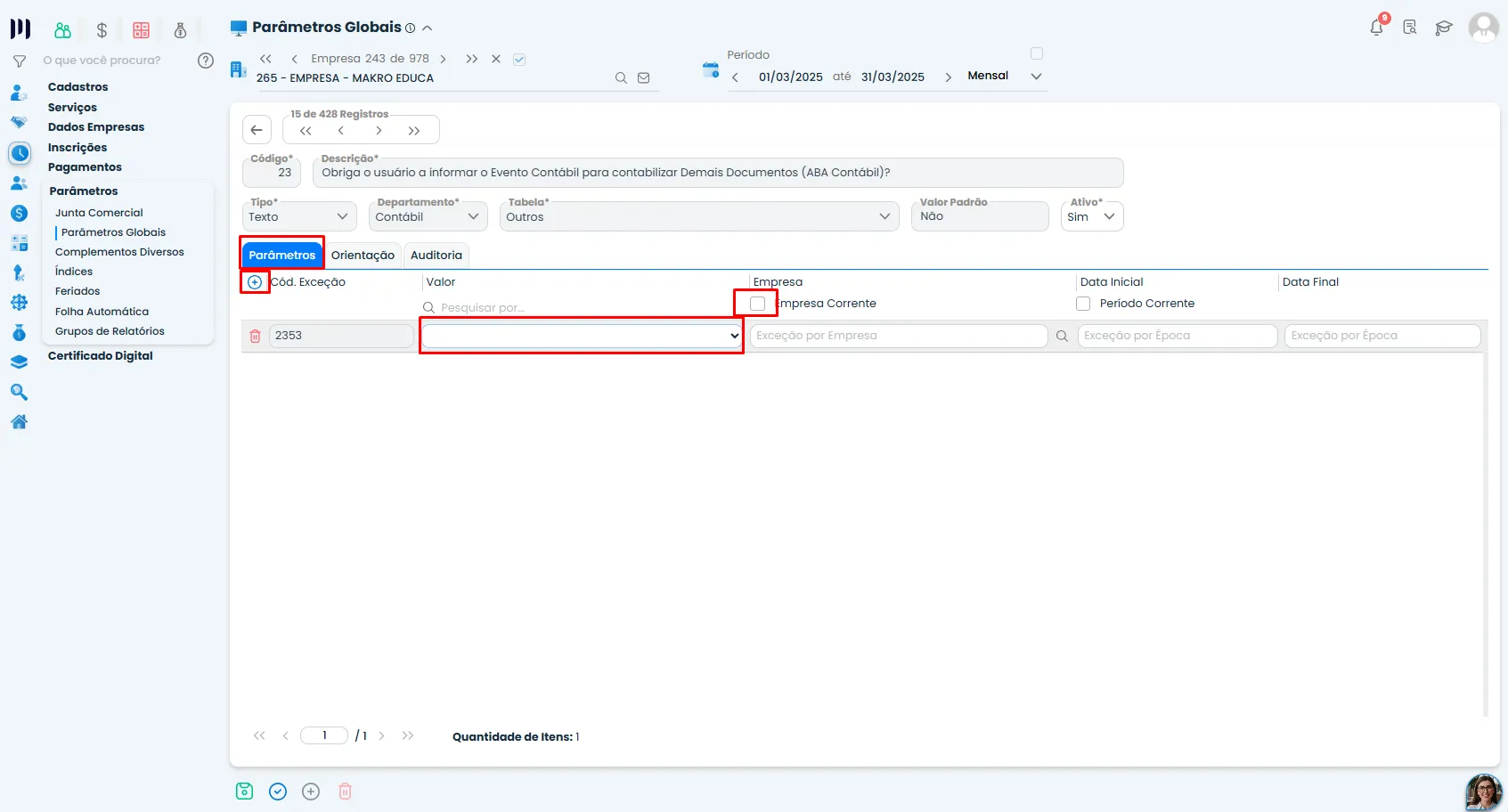The width and height of the screenshot is (1508, 812).
Task: Delete exception row 2353 with trash icon
Action: click(256, 336)
